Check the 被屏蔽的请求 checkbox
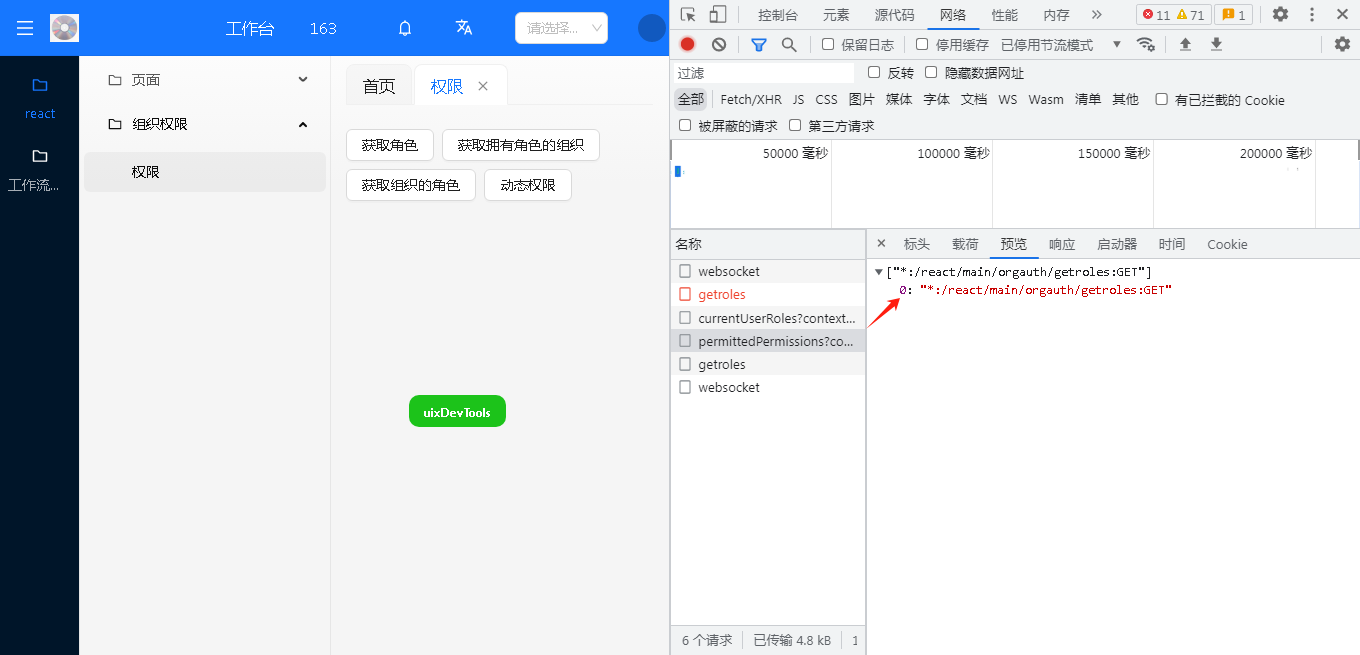Screen dimensions: 1360x655 point(685,125)
